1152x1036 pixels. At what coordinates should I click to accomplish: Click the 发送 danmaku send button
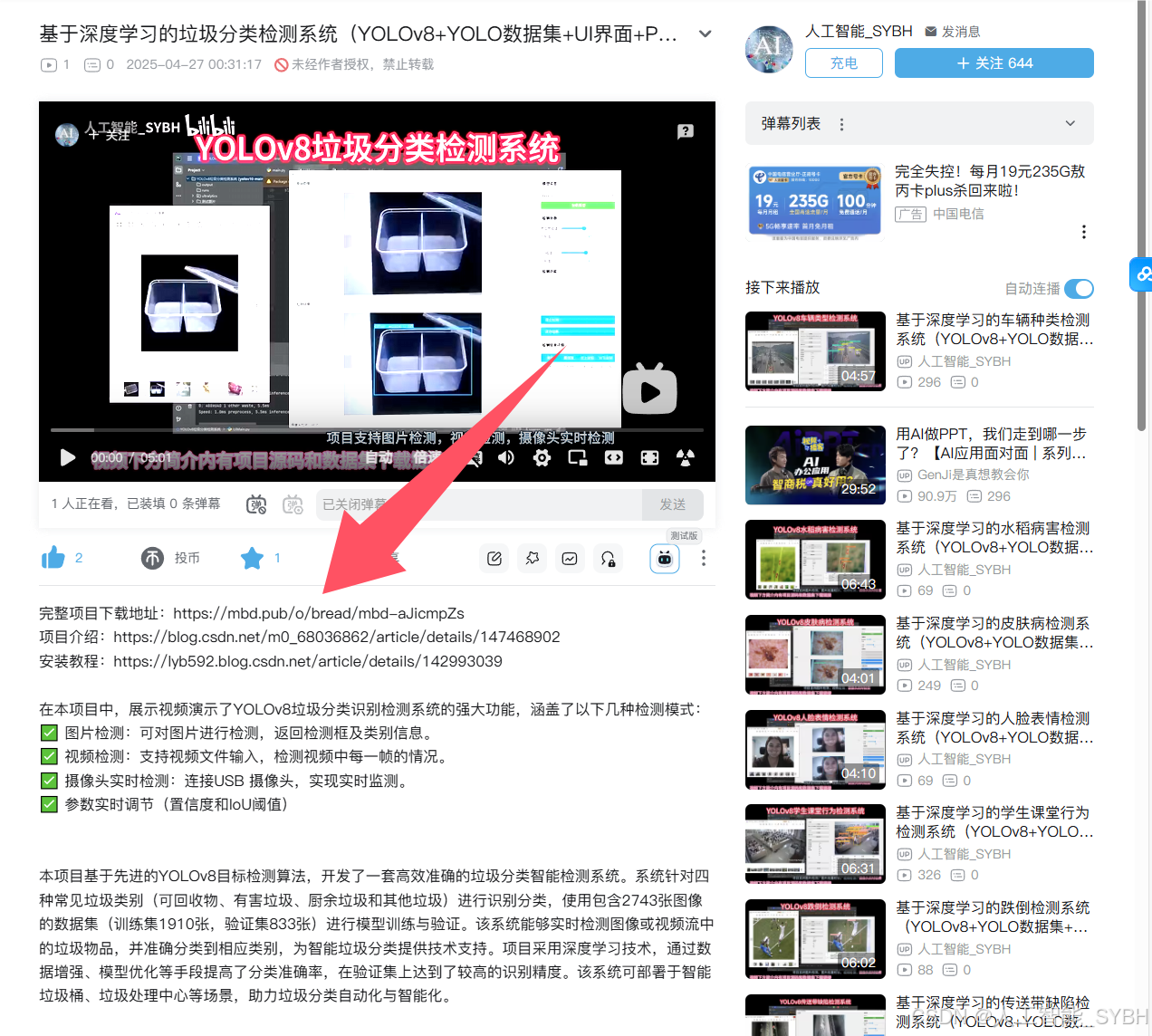click(x=673, y=504)
